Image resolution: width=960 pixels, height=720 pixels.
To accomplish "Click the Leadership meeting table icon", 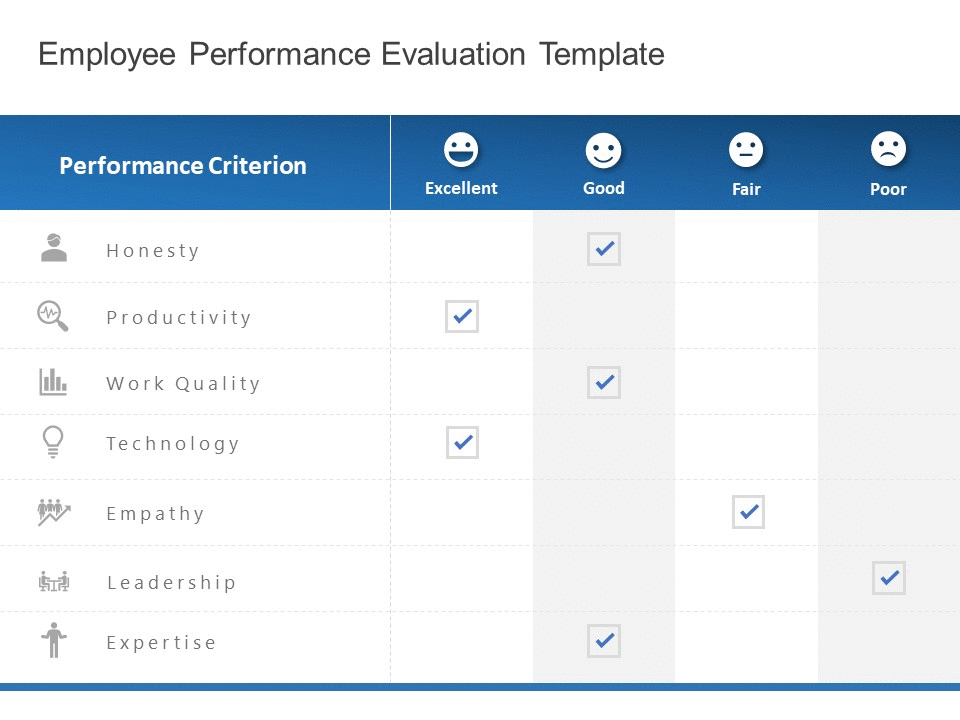I will pyautogui.click(x=54, y=581).
